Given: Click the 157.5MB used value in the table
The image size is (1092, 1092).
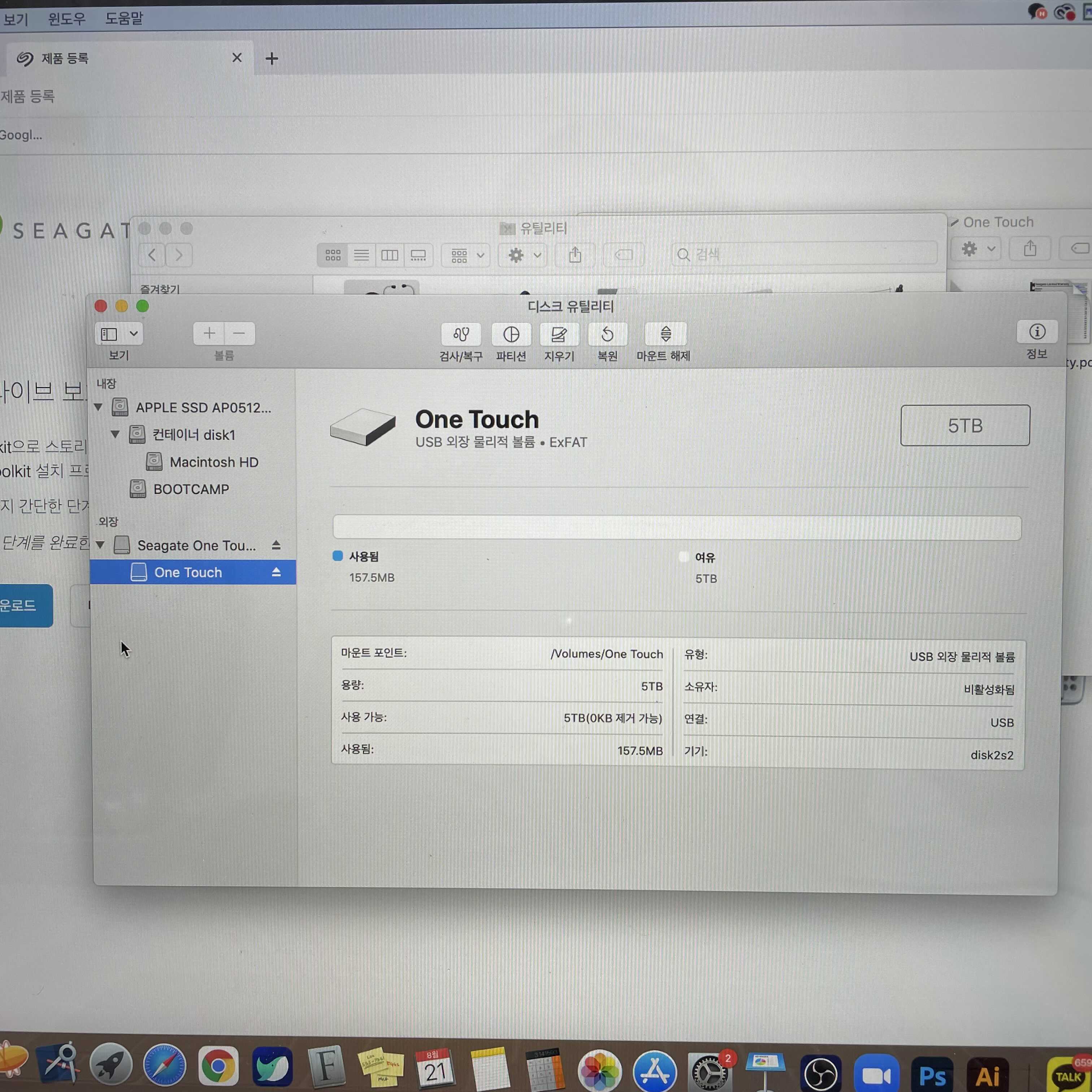Looking at the screenshot, I should tap(640, 751).
